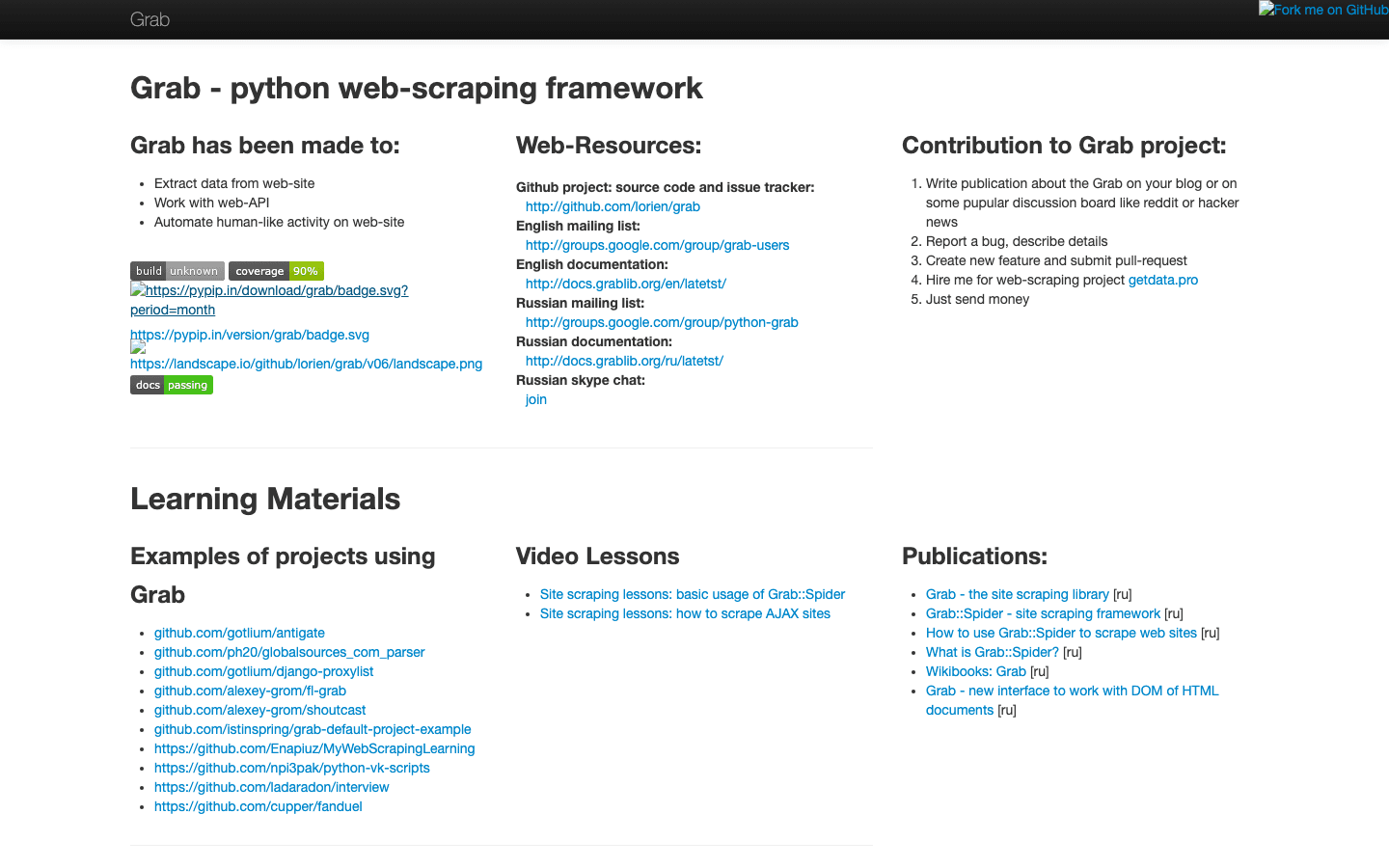Click the build status badge
Image resolution: width=1389 pixels, height=868 pixels.
[177, 271]
